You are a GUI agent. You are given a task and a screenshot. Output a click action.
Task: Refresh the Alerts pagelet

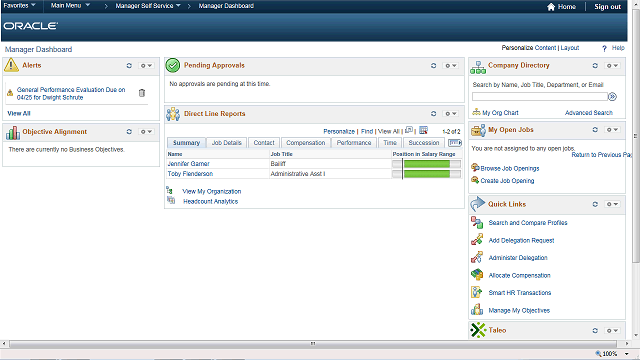[129, 65]
